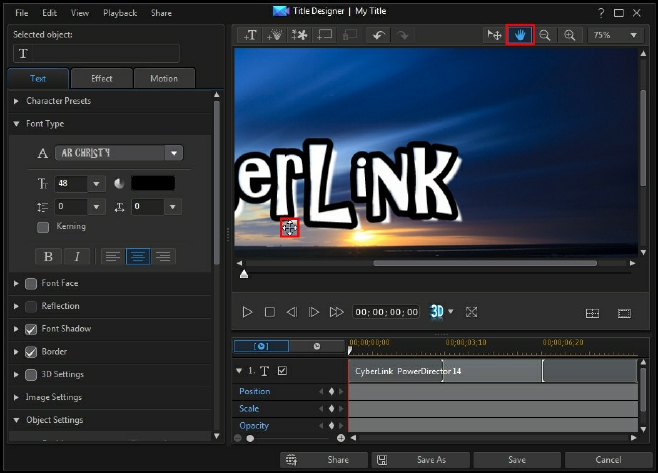Switch to the Motion tab

pos(164,78)
